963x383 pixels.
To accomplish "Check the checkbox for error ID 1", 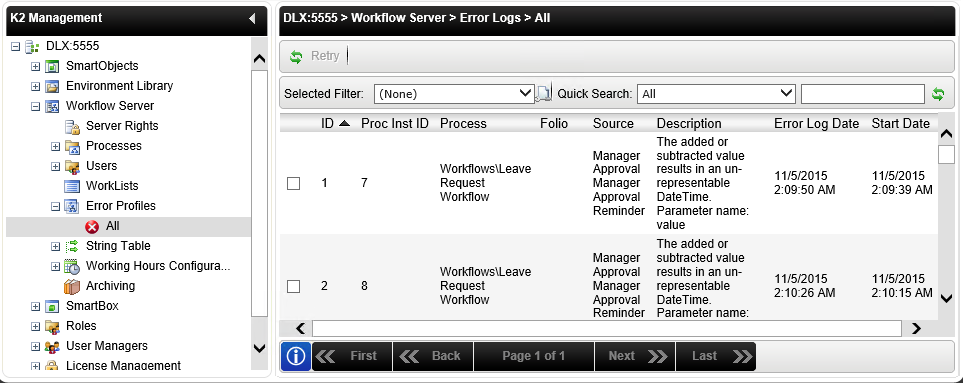I will [x=294, y=184].
